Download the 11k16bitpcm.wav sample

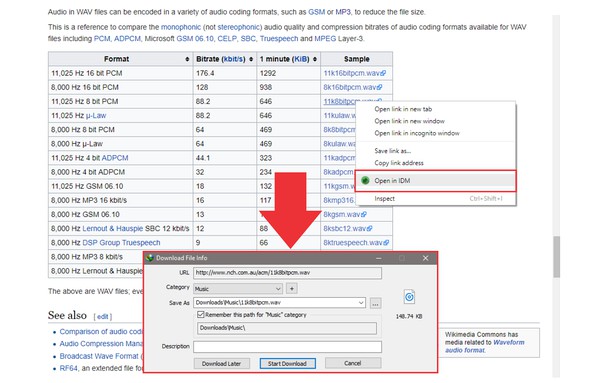[352, 73]
